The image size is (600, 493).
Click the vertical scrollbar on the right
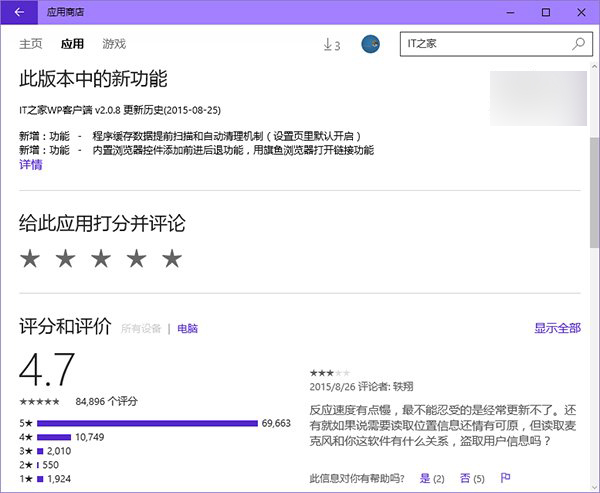point(593,200)
